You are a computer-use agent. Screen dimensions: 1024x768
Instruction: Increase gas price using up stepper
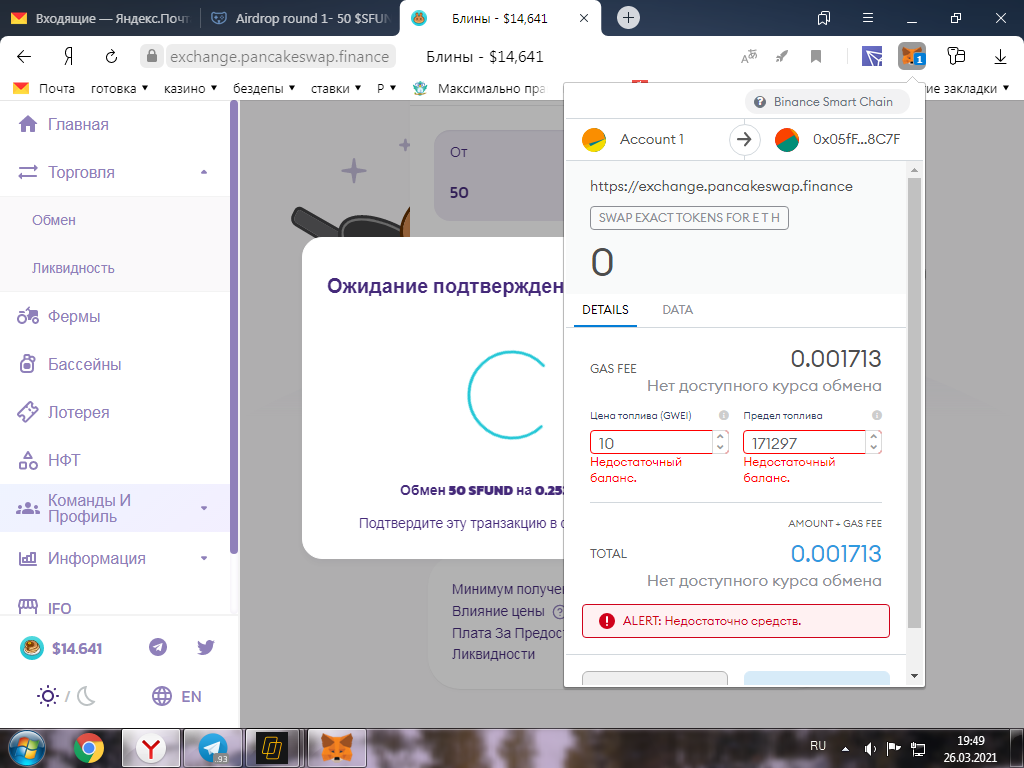[720, 437]
